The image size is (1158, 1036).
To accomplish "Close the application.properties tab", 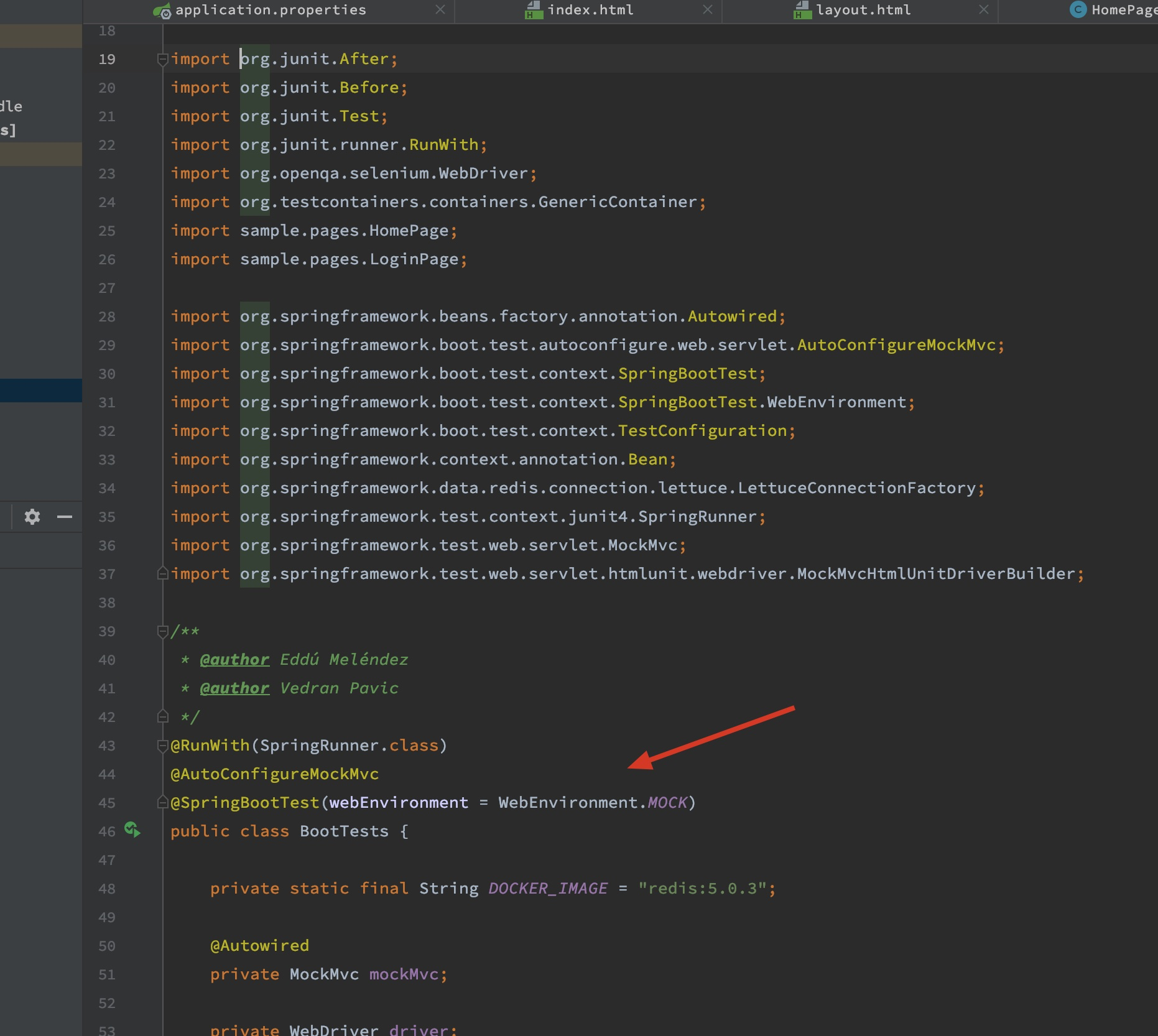I will (x=440, y=9).
